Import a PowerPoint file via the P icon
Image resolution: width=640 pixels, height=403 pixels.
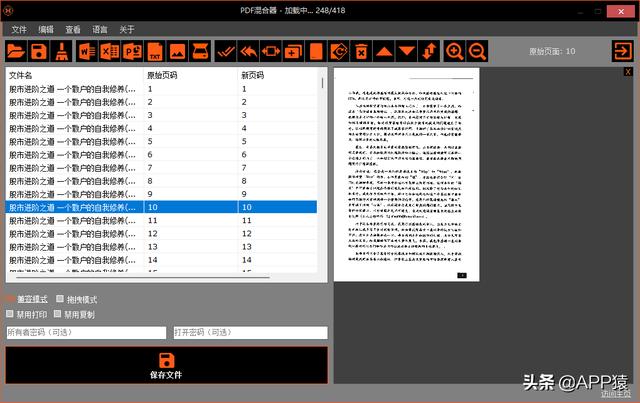click(x=133, y=51)
